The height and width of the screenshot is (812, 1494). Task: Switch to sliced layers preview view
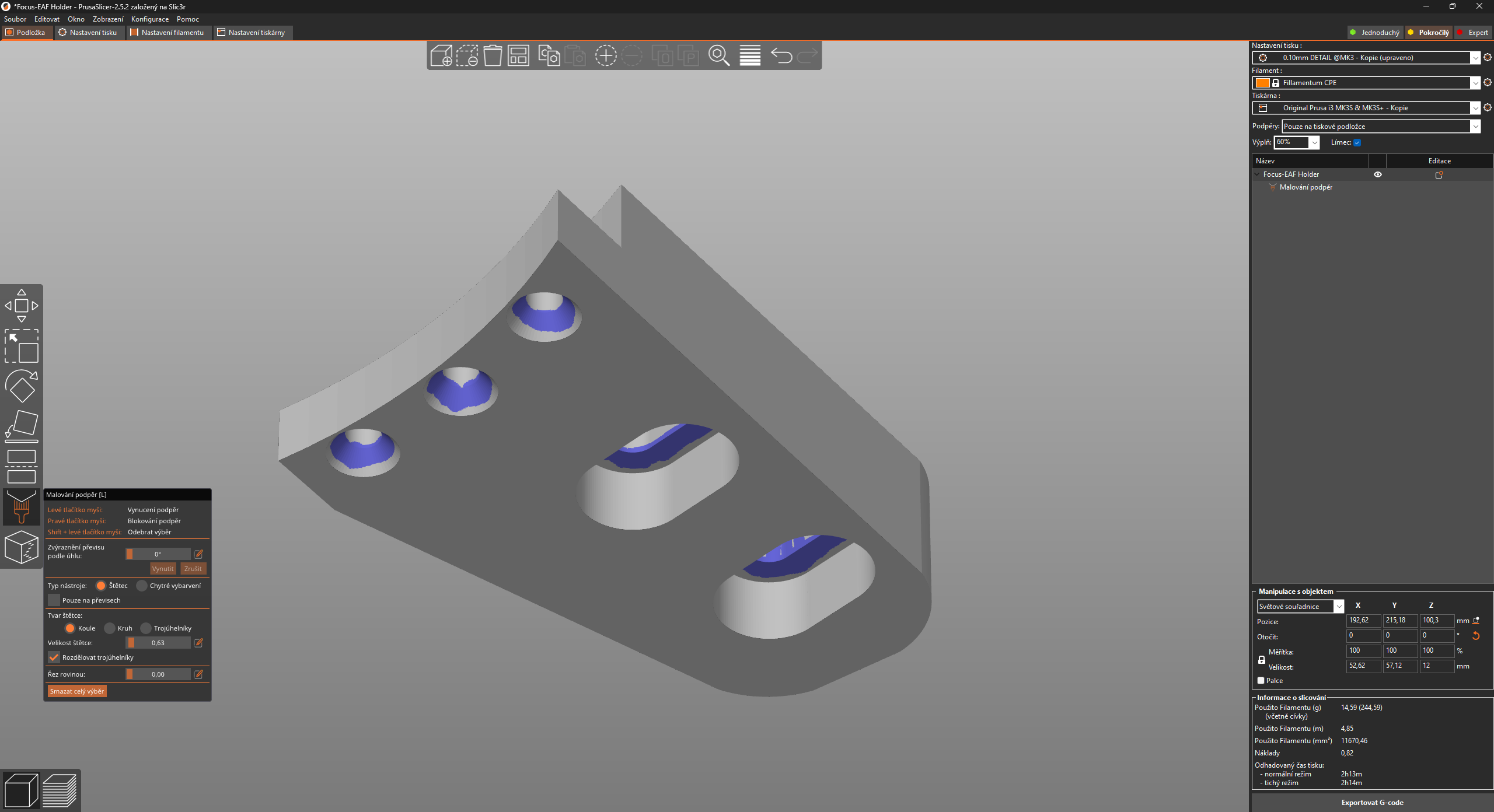point(60,790)
